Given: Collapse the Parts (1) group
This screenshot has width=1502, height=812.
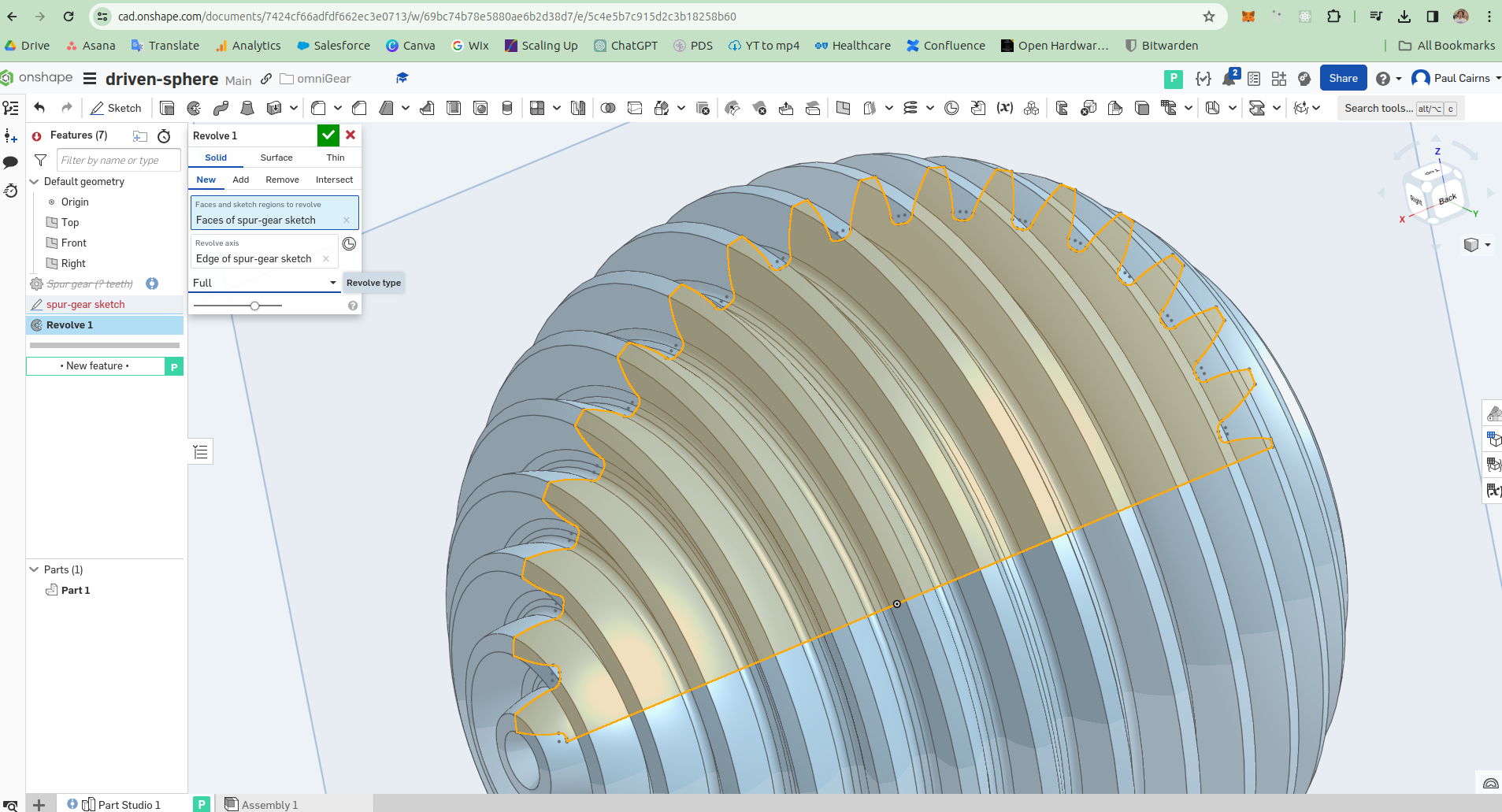Looking at the screenshot, I should tap(34, 569).
